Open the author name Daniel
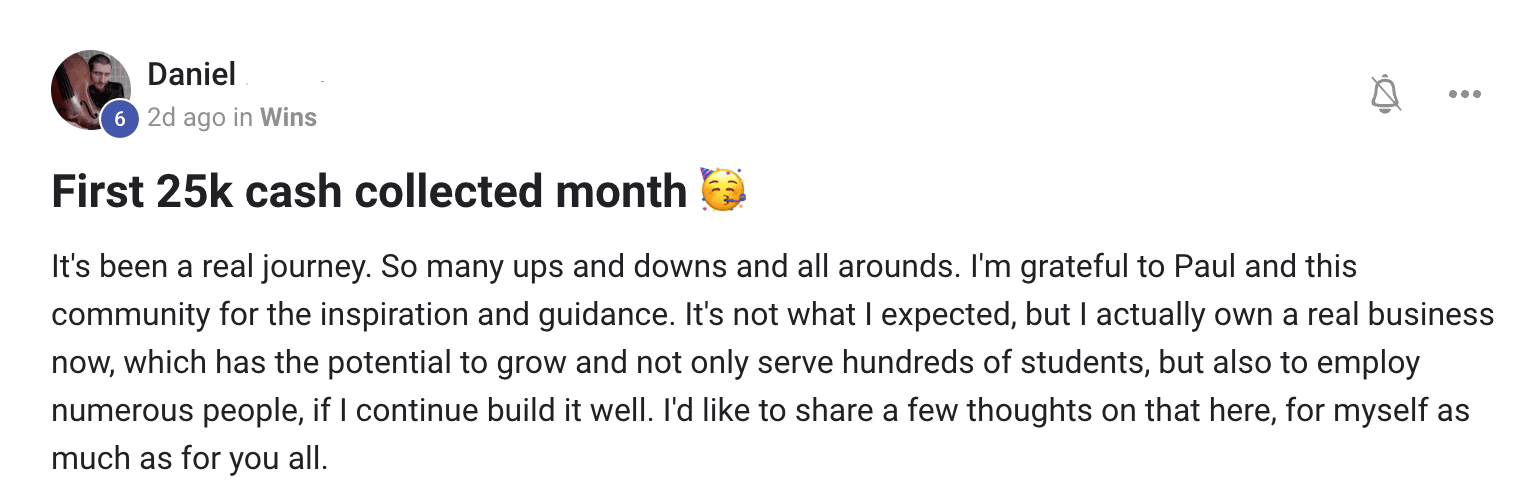 [x=191, y=74]
